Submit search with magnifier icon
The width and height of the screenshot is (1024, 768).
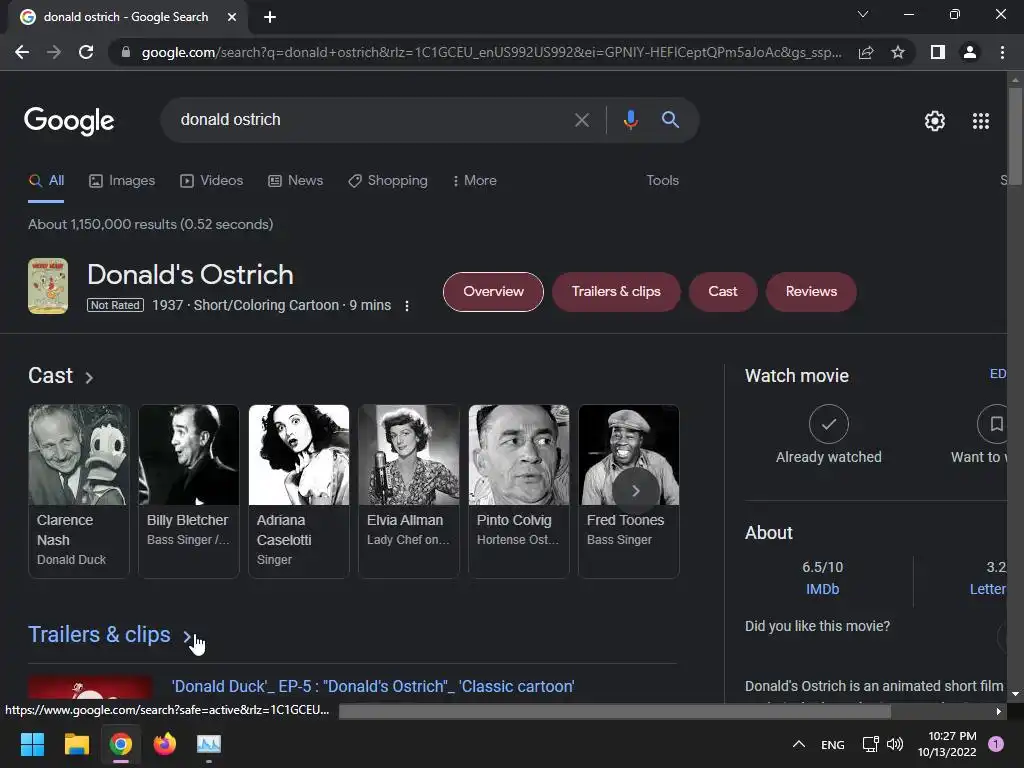[x=670, y=120]
